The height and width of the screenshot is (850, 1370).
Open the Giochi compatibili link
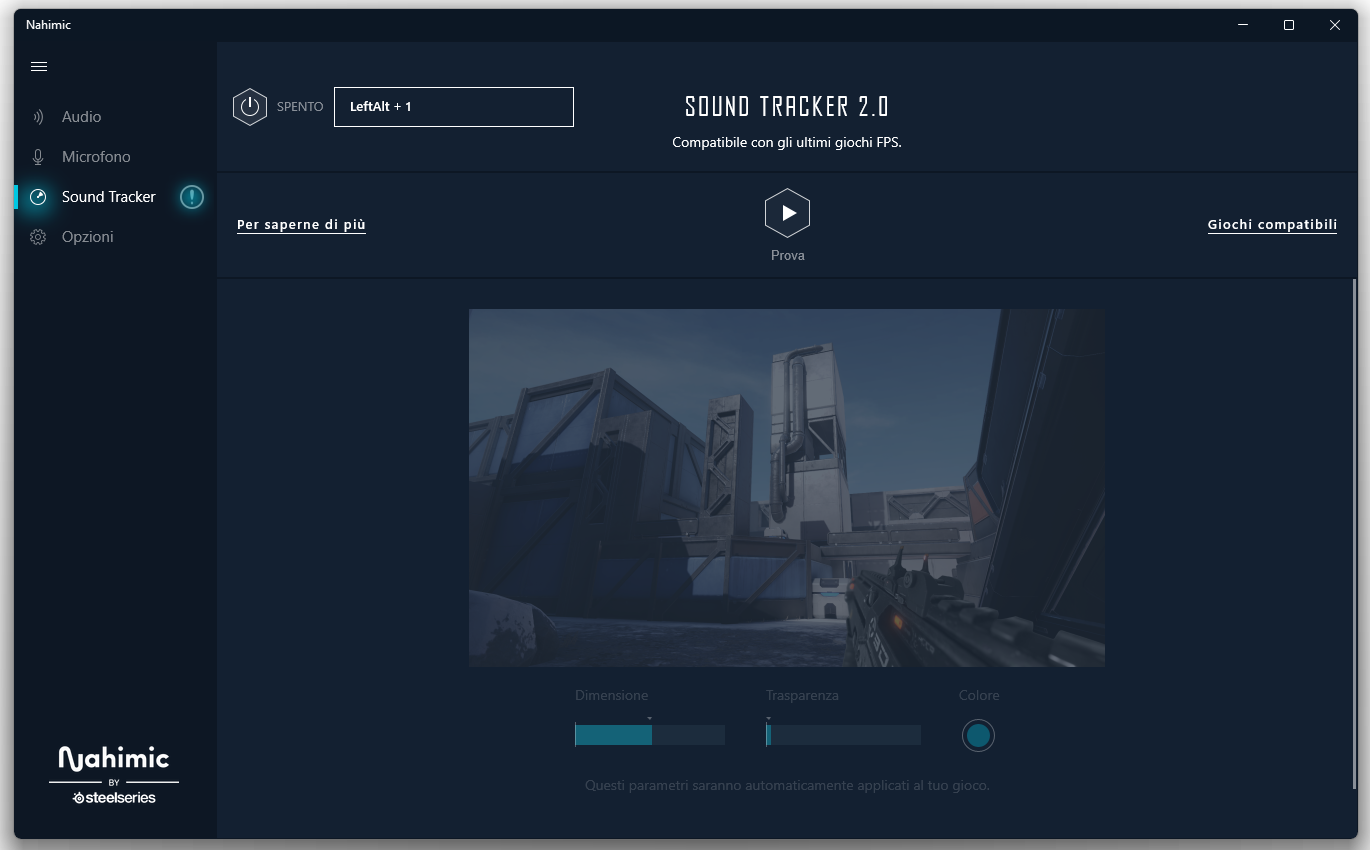[x=1272, y=225]
